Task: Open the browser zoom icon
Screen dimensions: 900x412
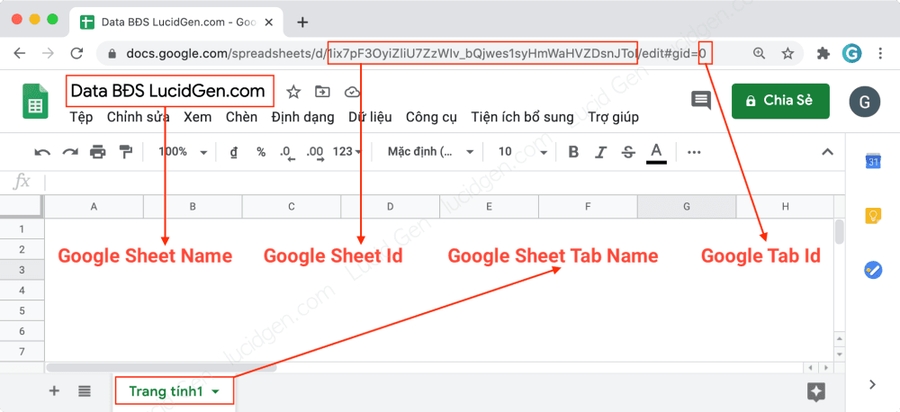Action: click(x=759, y=53)
